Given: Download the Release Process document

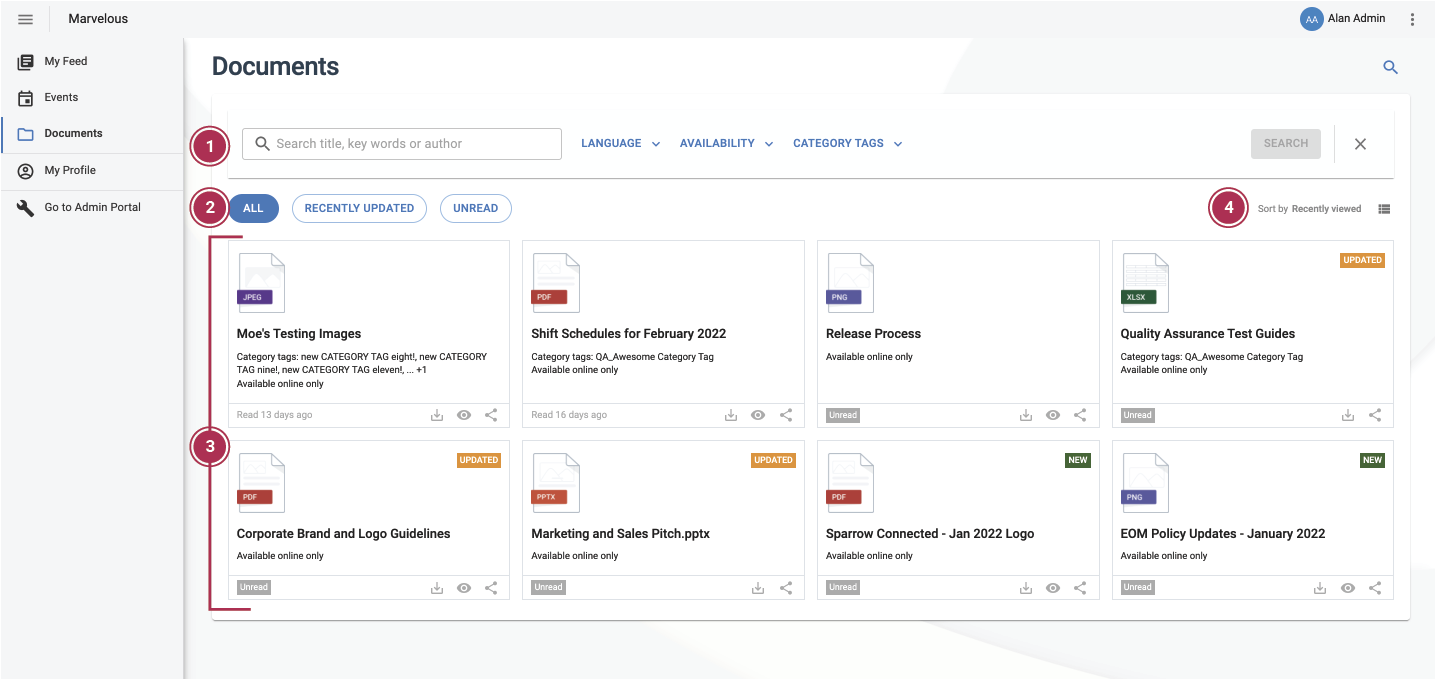Looking at the screenshot, I should tap(1026, 415).
